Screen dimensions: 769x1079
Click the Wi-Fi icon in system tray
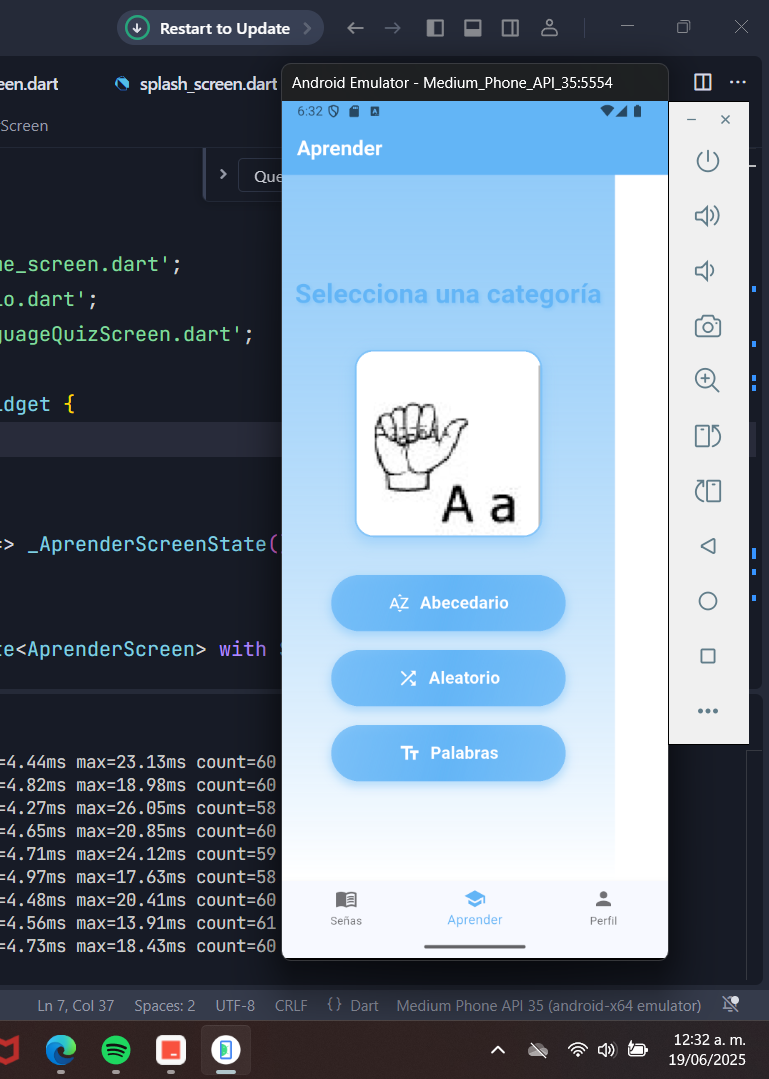tap(578, 1050)
